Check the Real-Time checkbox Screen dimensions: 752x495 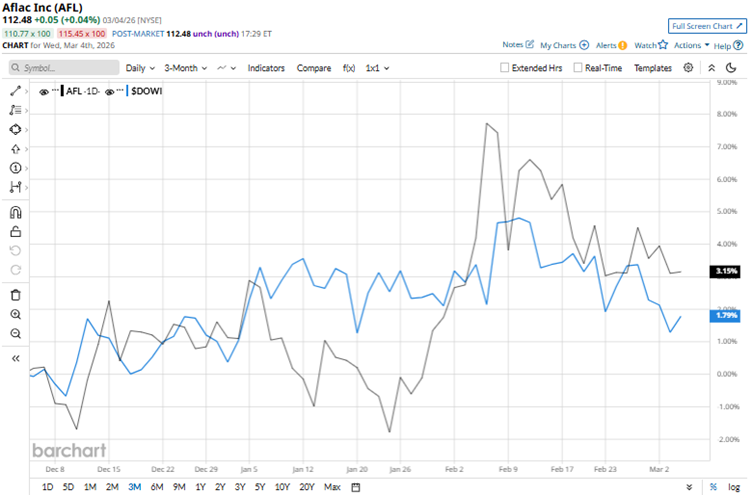tap(576, 68)
